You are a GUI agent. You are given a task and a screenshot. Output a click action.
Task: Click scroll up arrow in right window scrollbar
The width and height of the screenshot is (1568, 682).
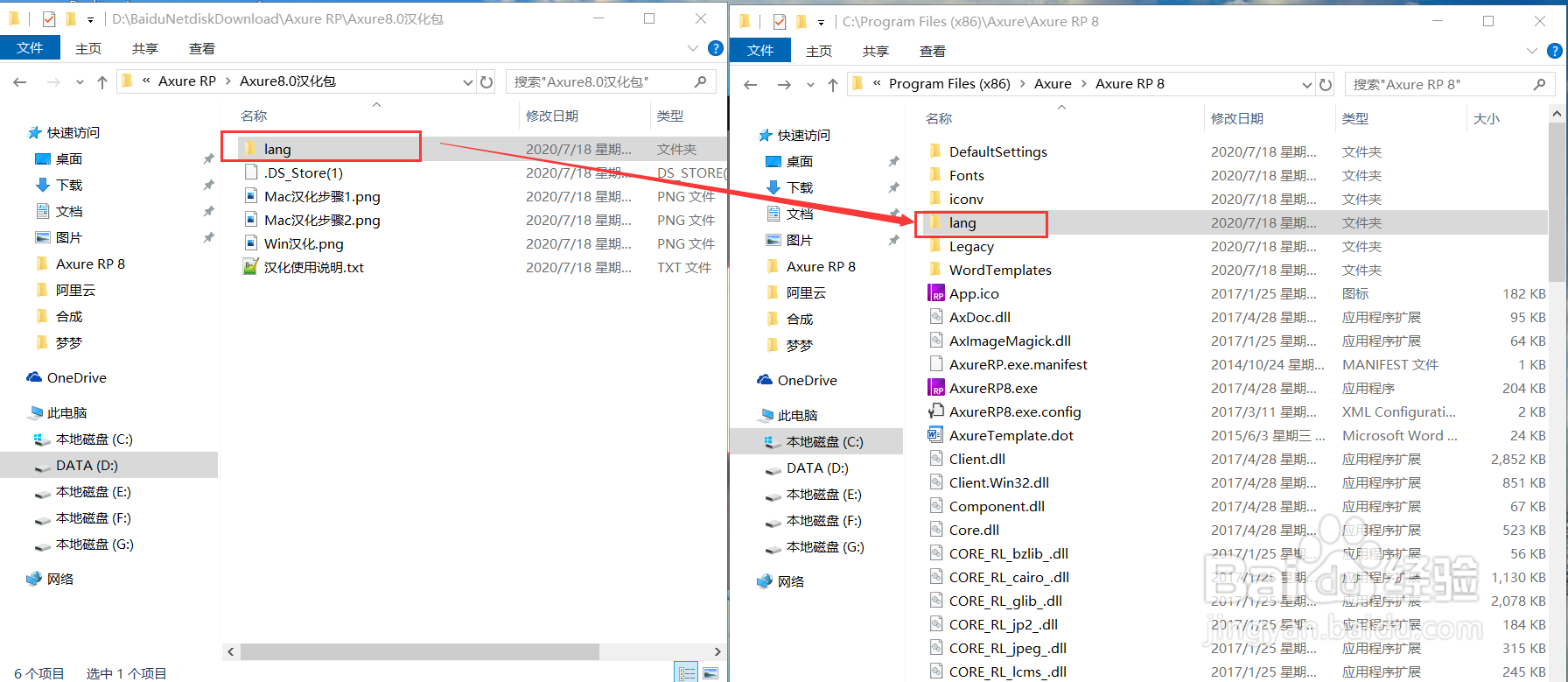click(x=1557, y=114)
